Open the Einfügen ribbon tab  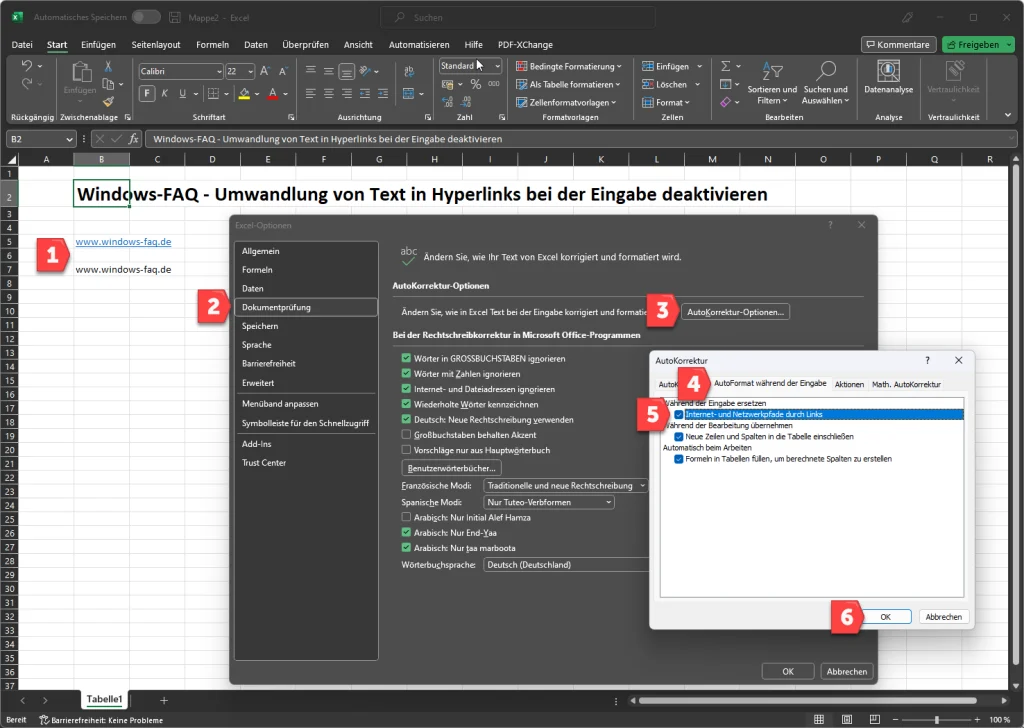98,44
